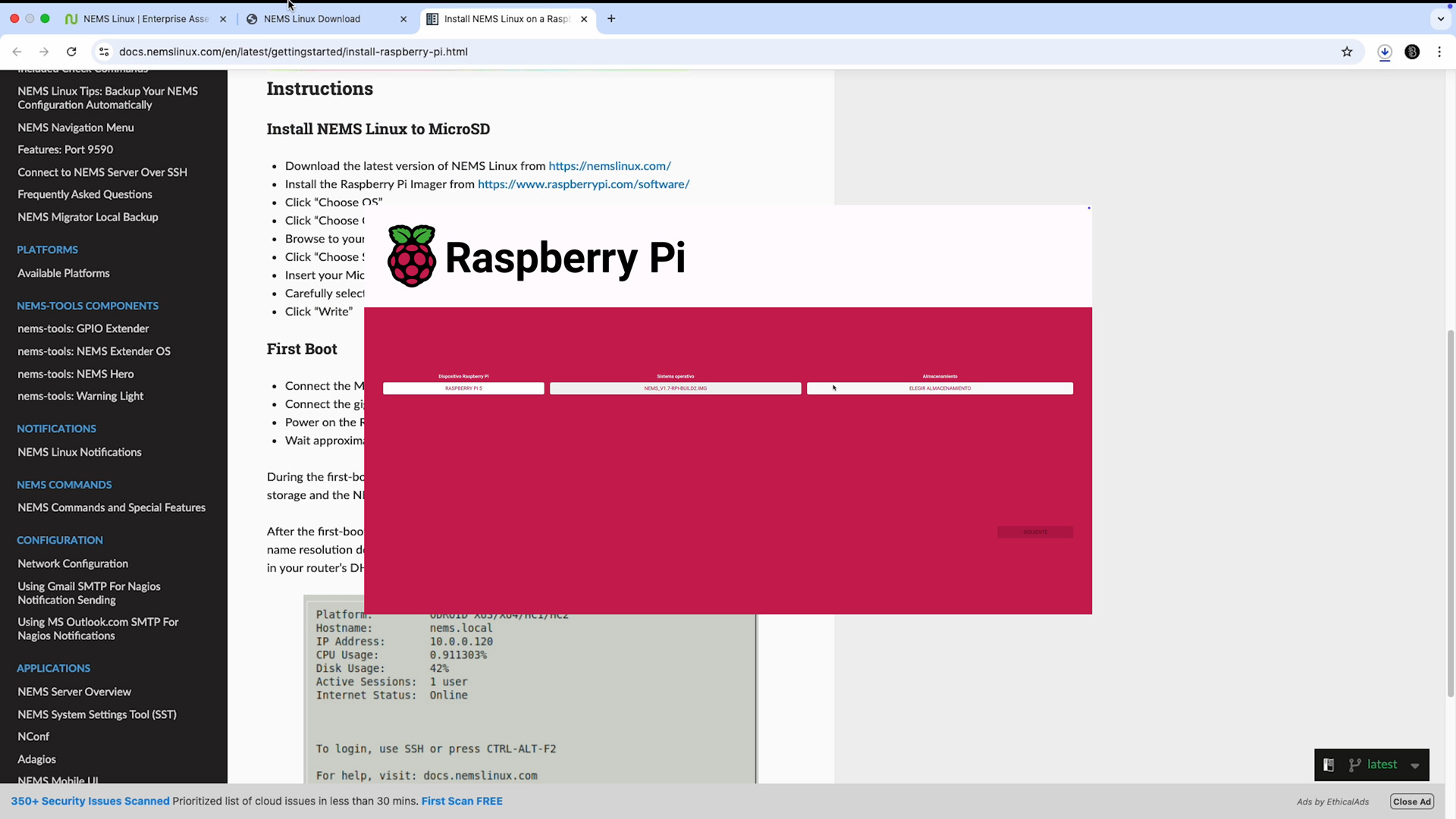Open NEMS System Settings Tool (SST)
This screenshot has width=1456, height=819.
coord(97,714)
